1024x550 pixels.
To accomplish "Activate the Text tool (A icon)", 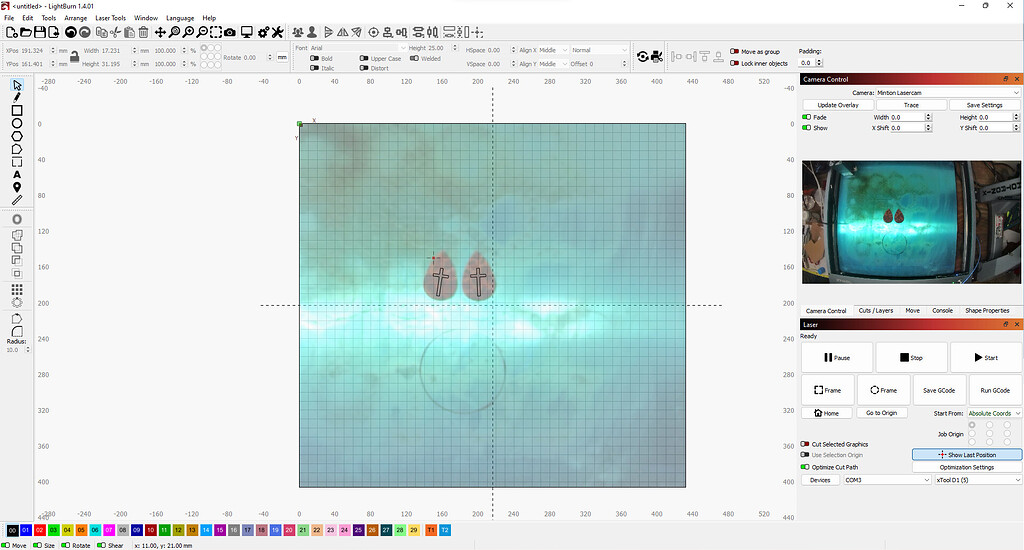I will click(x=17, y=174).
